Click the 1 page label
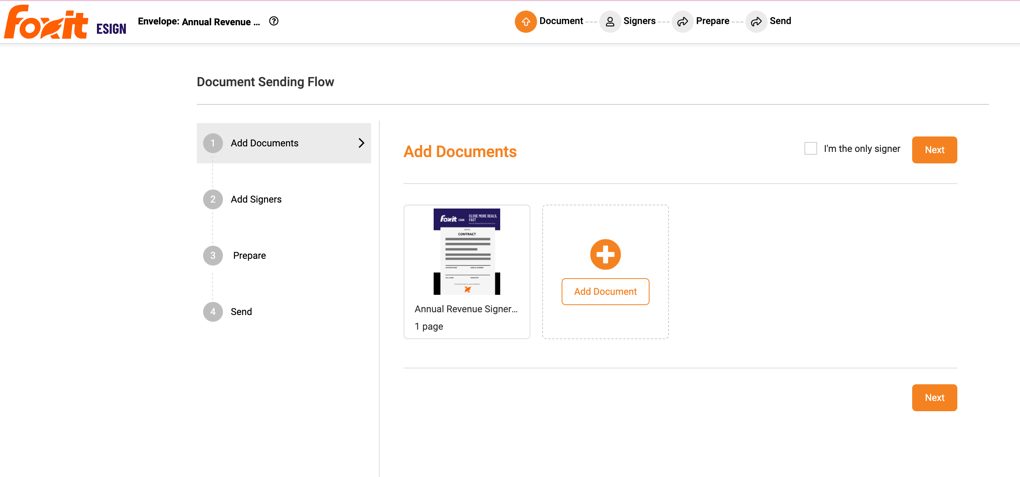This screenshot has height=477, width=1020. [429, 327]
